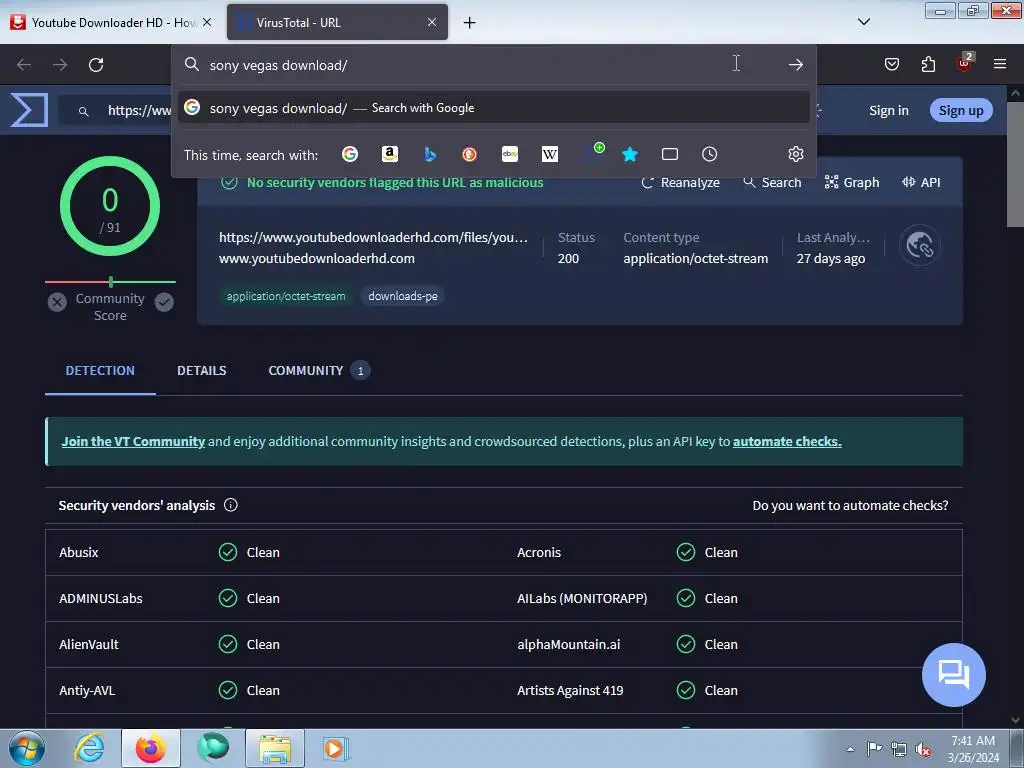This screenshot has width=1024, height=768.
Task: Close the Youtube Downloader HD tab
Action: click(x=207, y=22)
